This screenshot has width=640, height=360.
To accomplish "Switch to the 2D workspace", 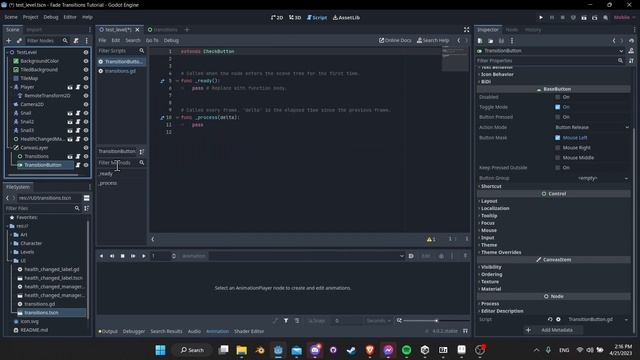I will (x=277, y=18).
